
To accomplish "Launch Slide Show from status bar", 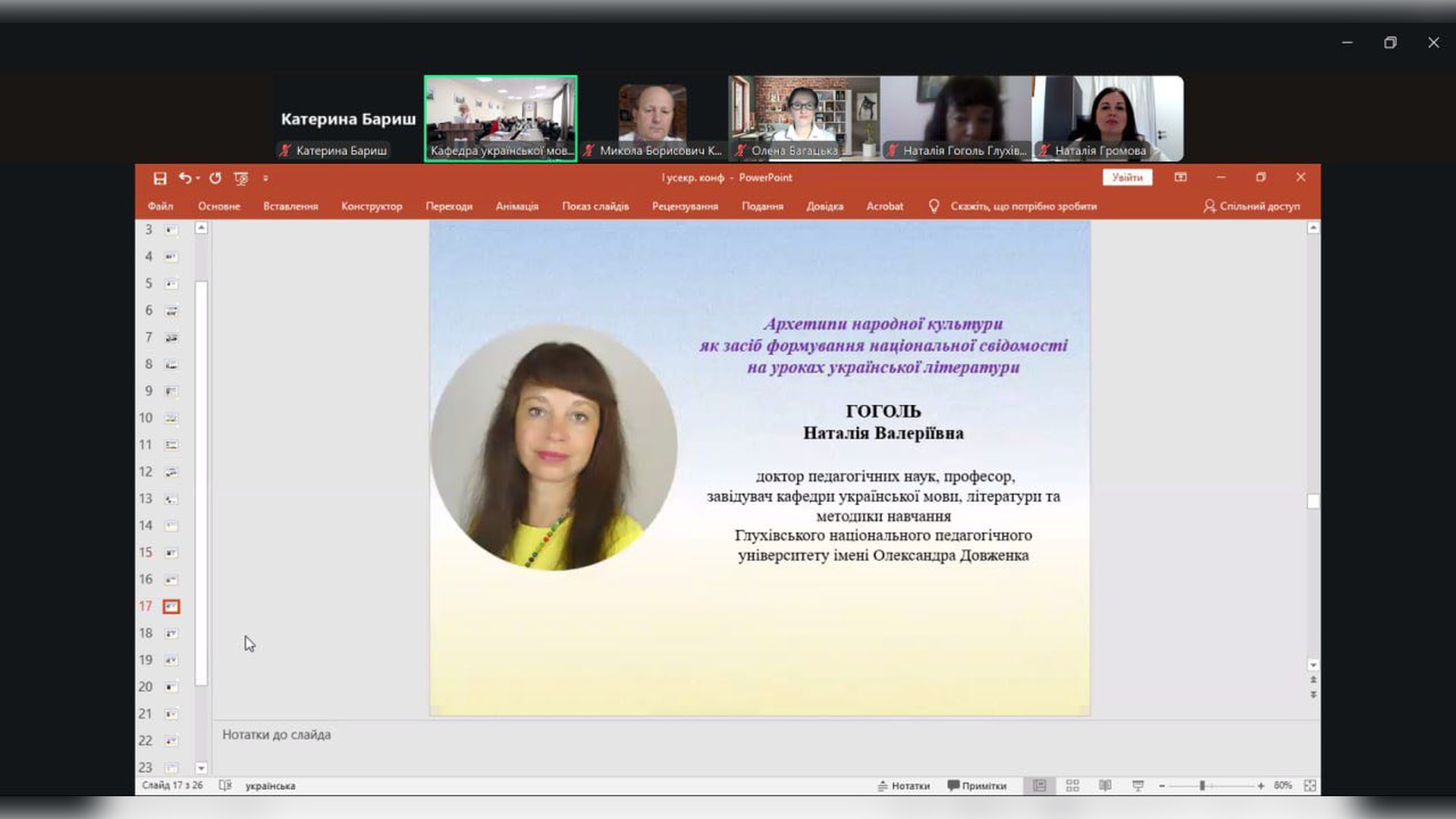I will tap(1137, 786).
